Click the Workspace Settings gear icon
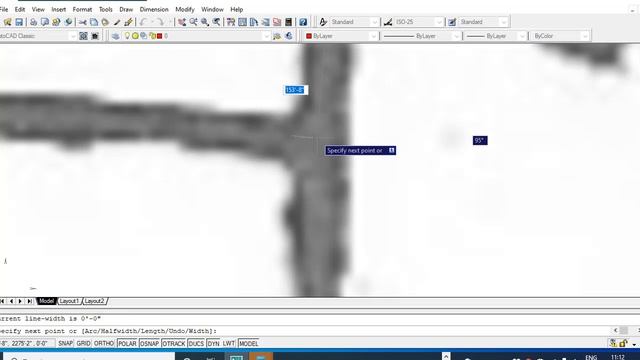 (x=83, y=36)
